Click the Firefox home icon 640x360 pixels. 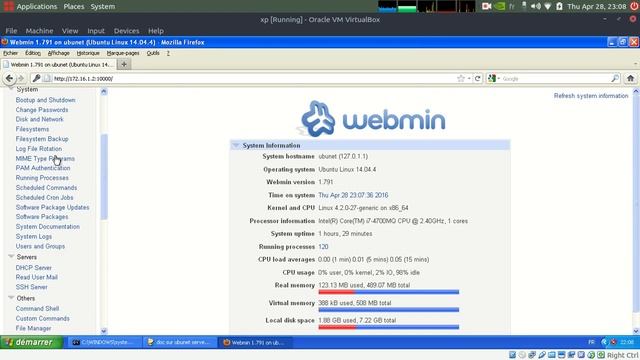(x=630, y=78)
